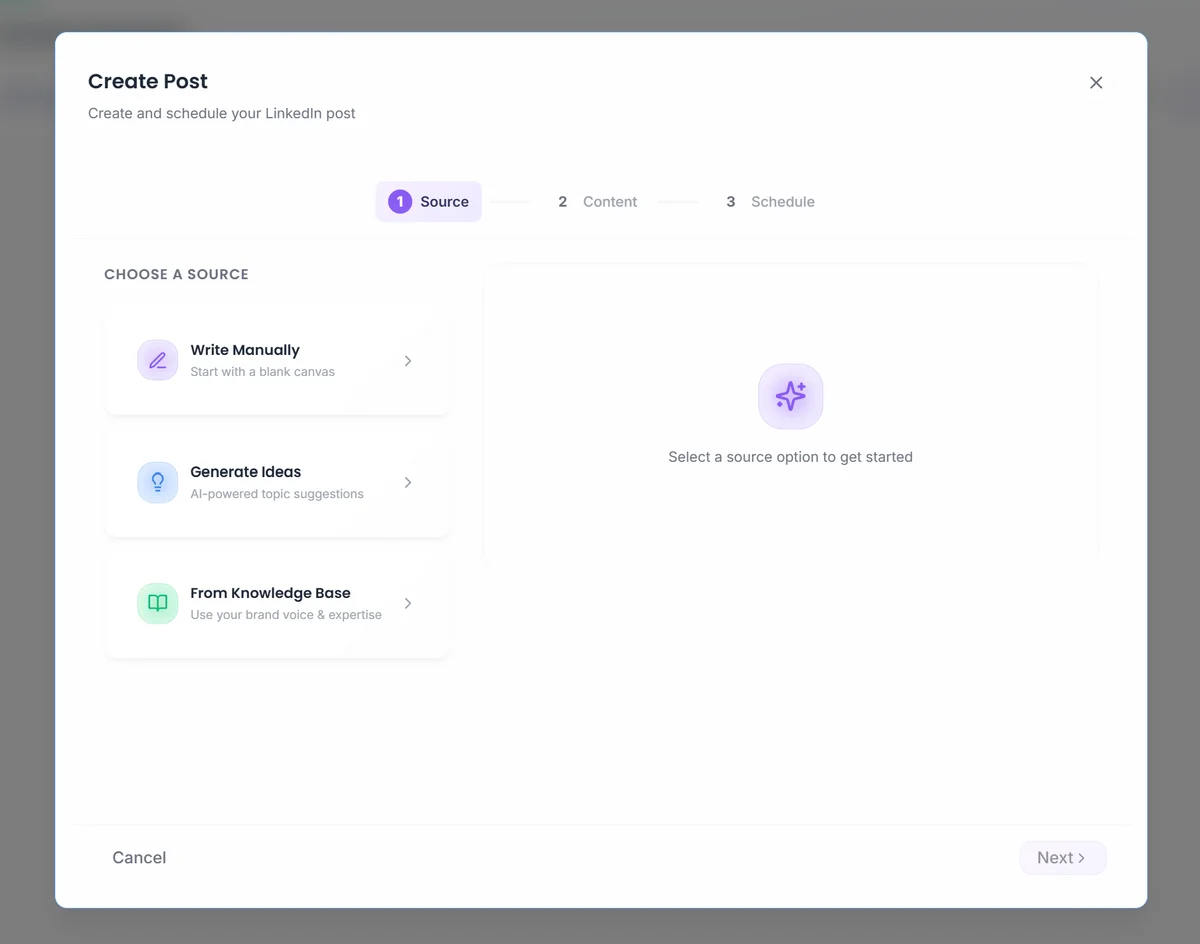Click the CHOOSE A SOURCE section label

176,273
